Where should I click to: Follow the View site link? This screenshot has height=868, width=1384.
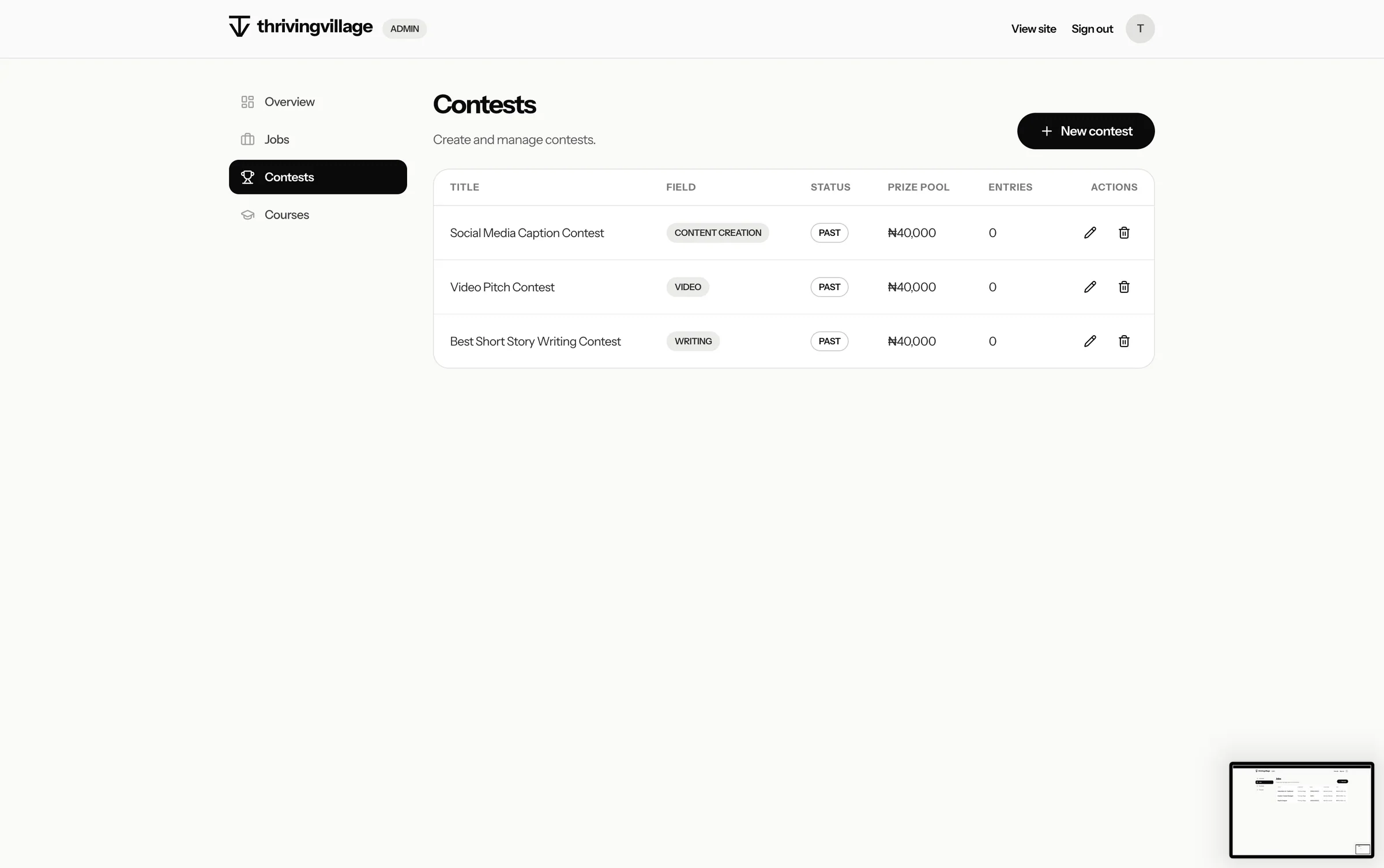[x=1033, y=29]
